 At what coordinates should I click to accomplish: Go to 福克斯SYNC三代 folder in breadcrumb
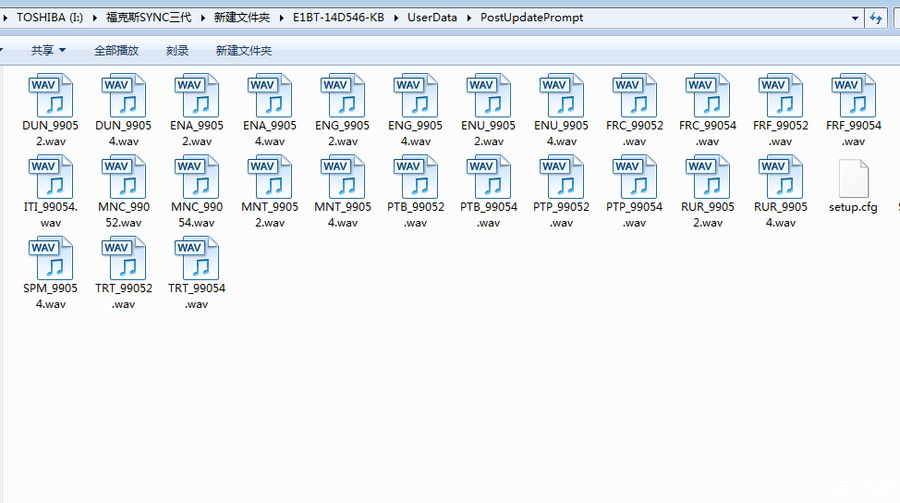coord(149,17)
